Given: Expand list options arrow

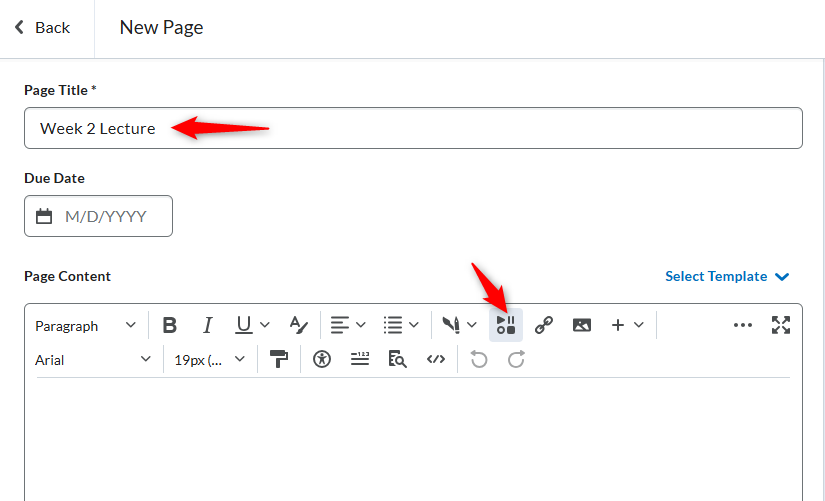Looking at the screenshot, I should 414,325.
